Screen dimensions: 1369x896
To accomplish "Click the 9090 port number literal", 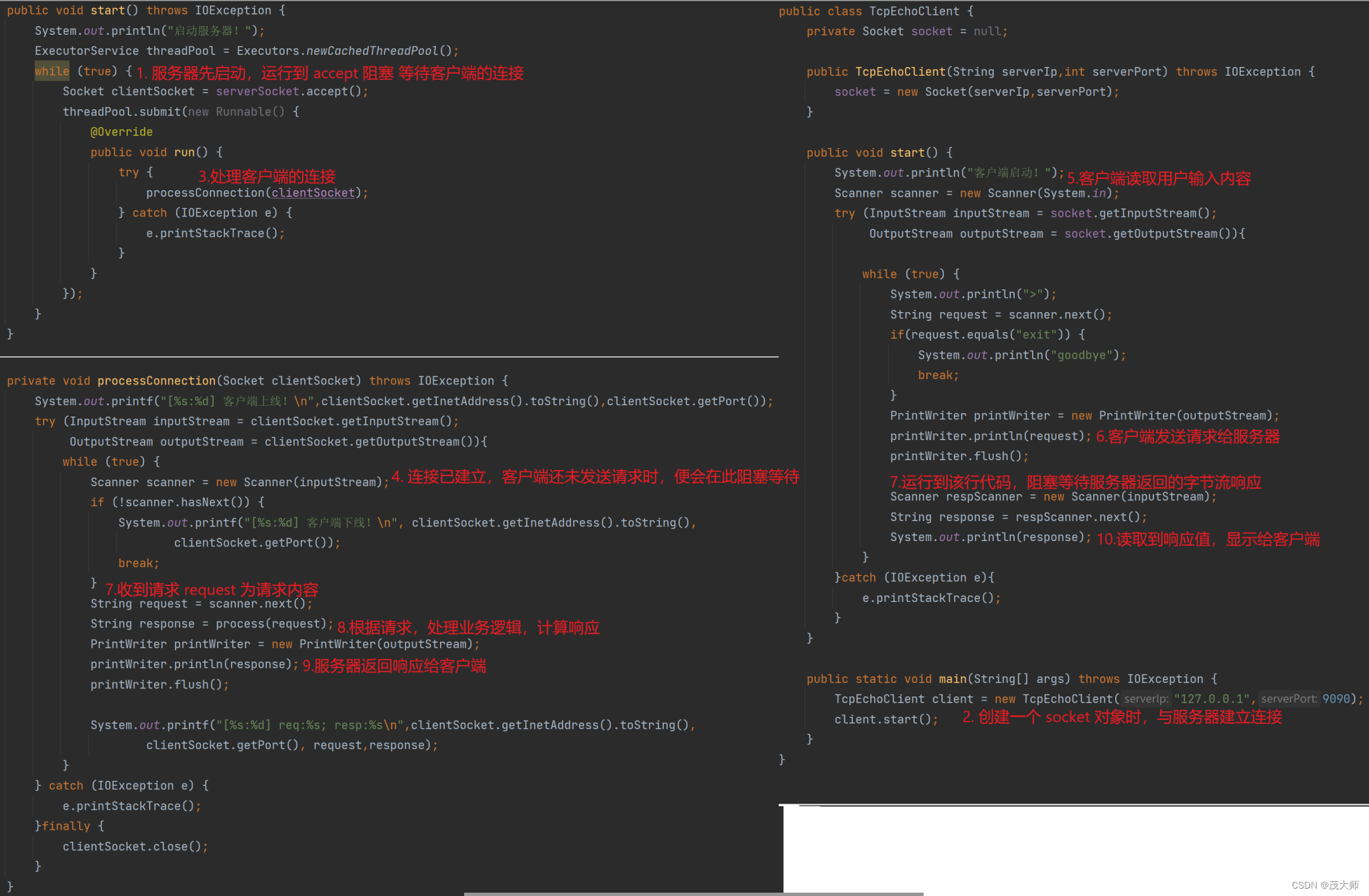I will [x=1336, y=699].
